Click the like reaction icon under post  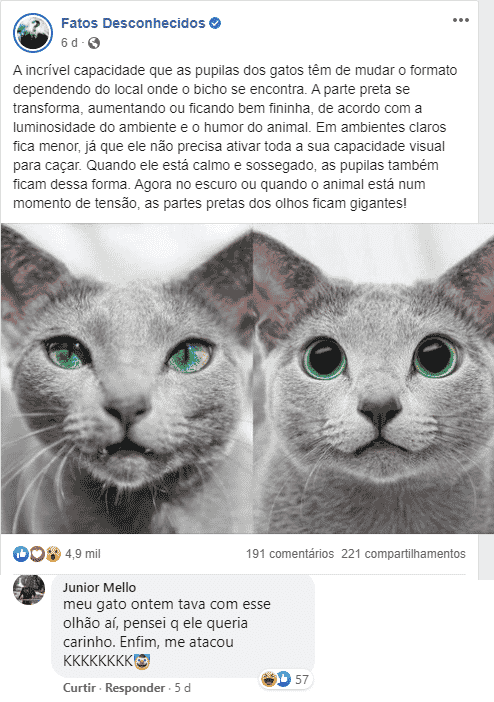[x=21, y=554]
